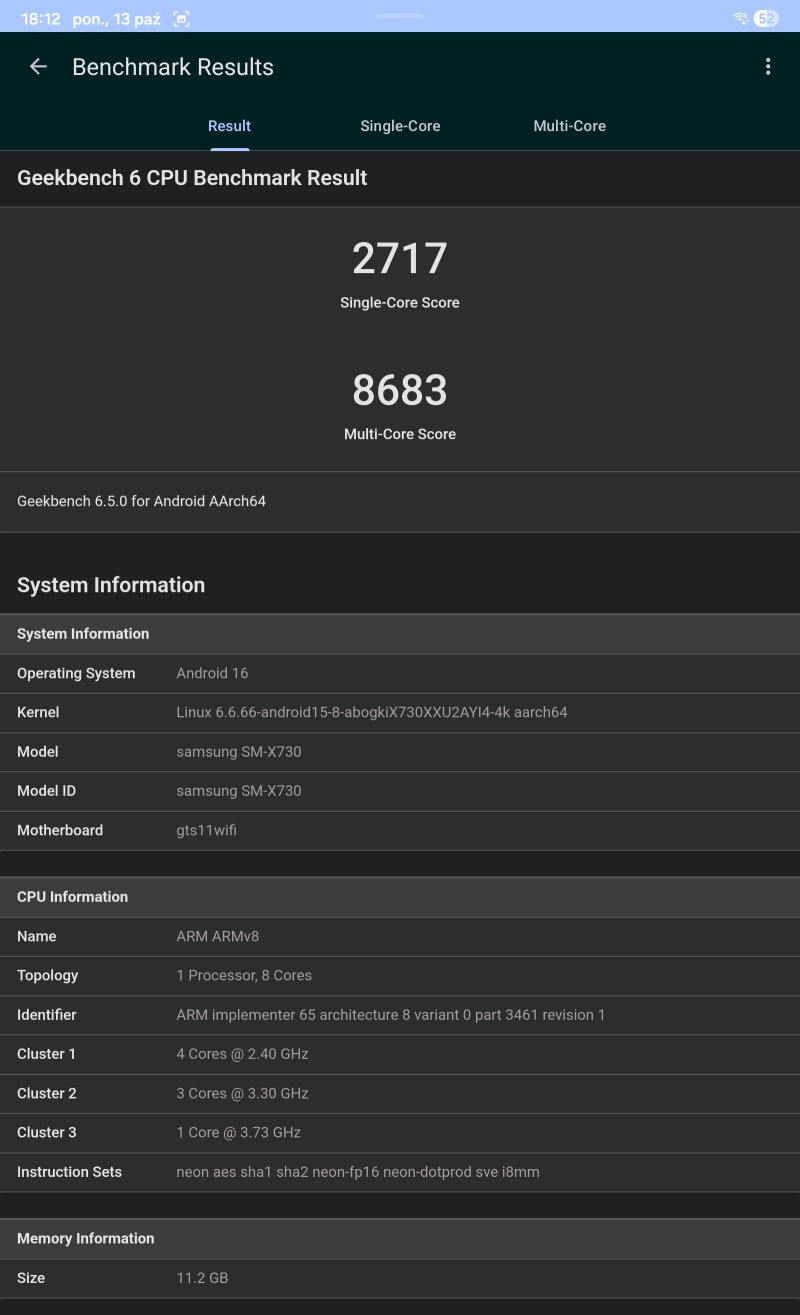Viewport: 800px width, 1315px height.
Task: Select the Kernel information row
Action: [x=400, y=712]
